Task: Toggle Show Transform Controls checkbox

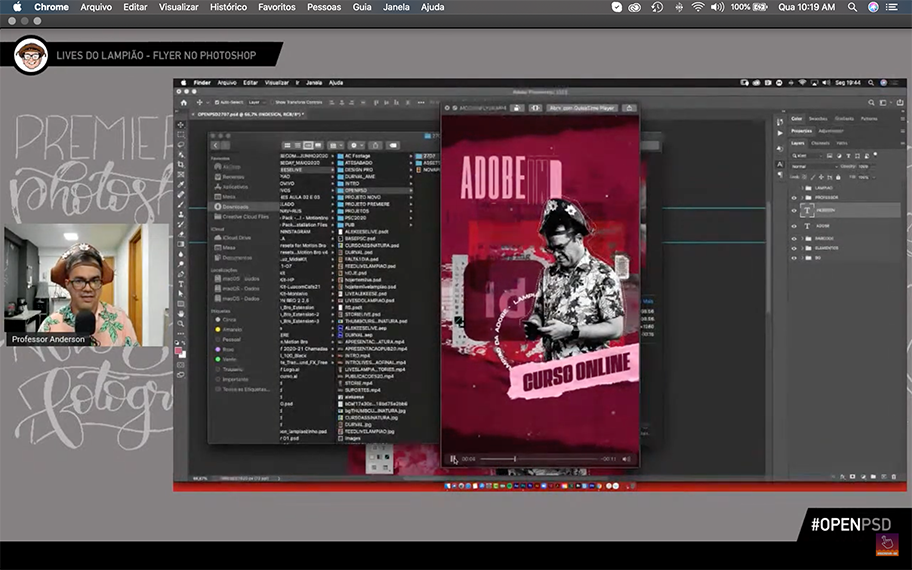Action: (x=272, y=102)
